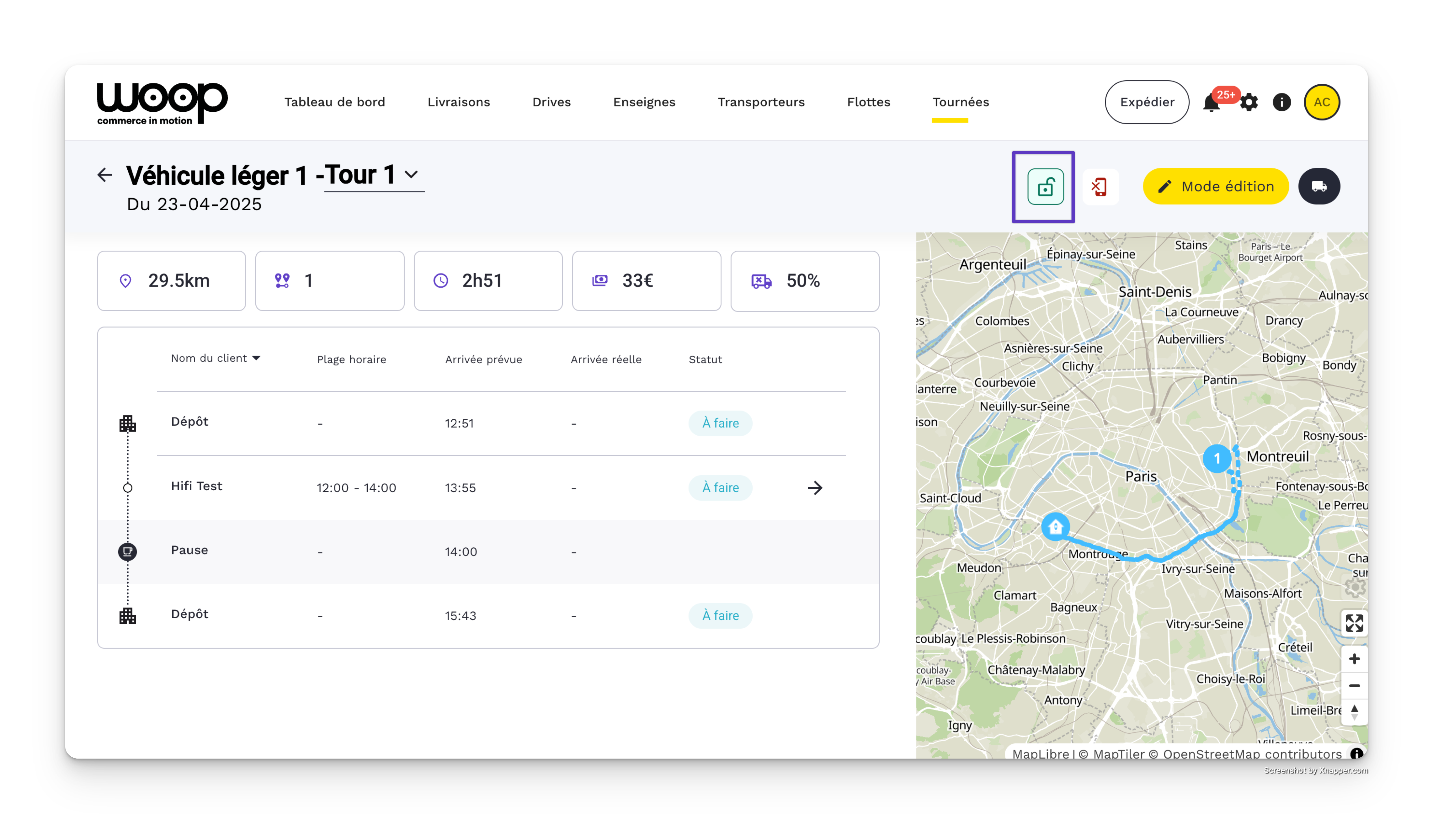Click the info icon in header

[1281, 102]
